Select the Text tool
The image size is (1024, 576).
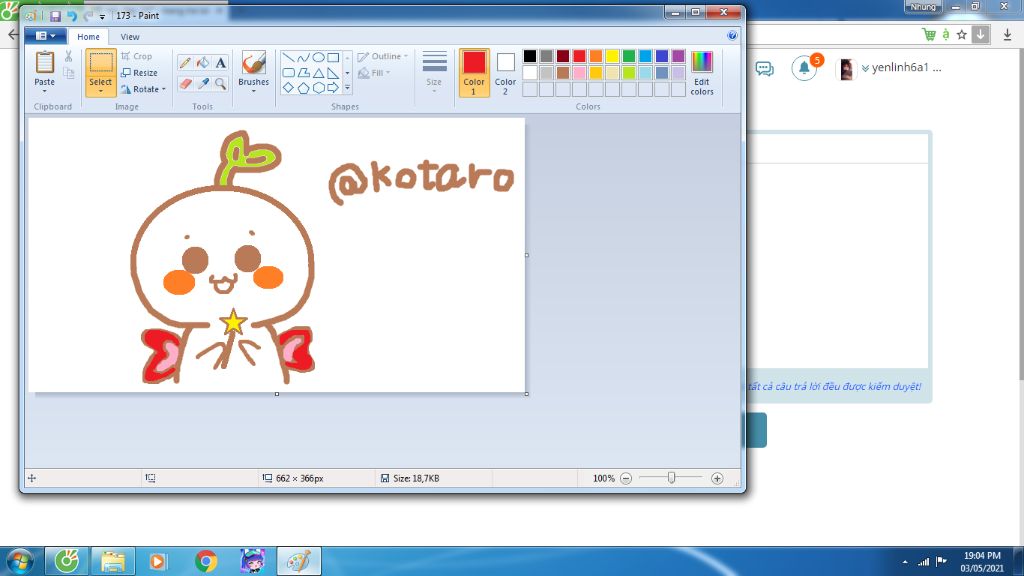(221, 63)
